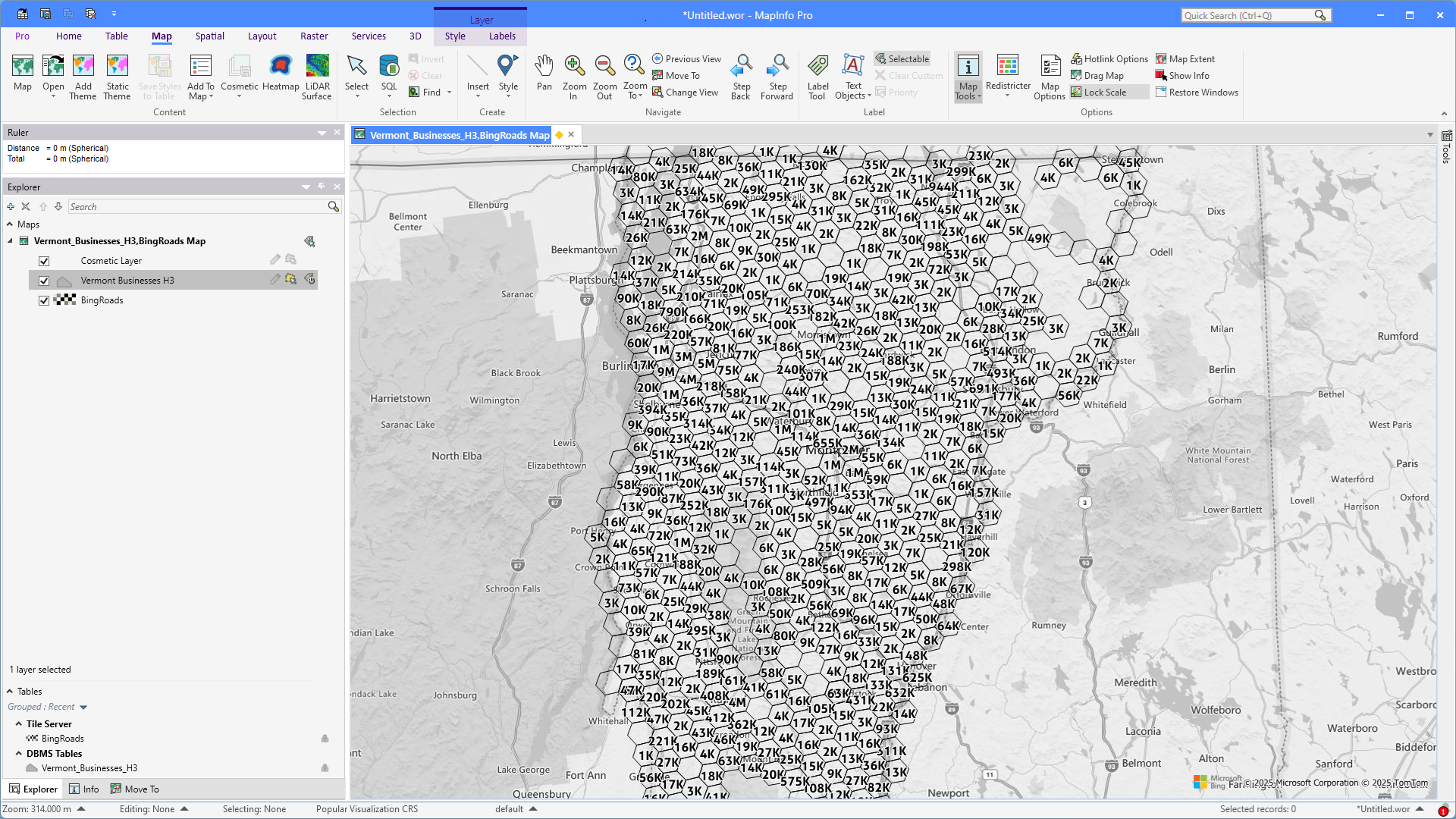Open the Ruler Map Tools button
The width and height of the screenshot is (1456, 819).
coord(968,76)
